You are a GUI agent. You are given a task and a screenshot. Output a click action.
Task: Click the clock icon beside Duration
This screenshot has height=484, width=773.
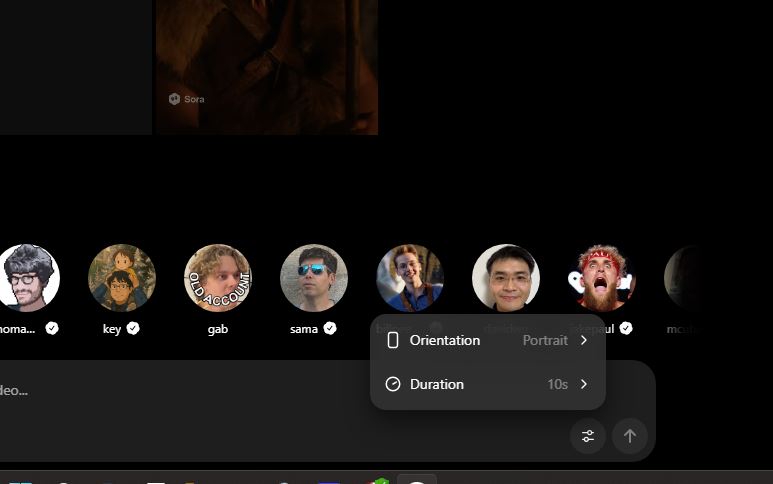click(x=393, y=384)
